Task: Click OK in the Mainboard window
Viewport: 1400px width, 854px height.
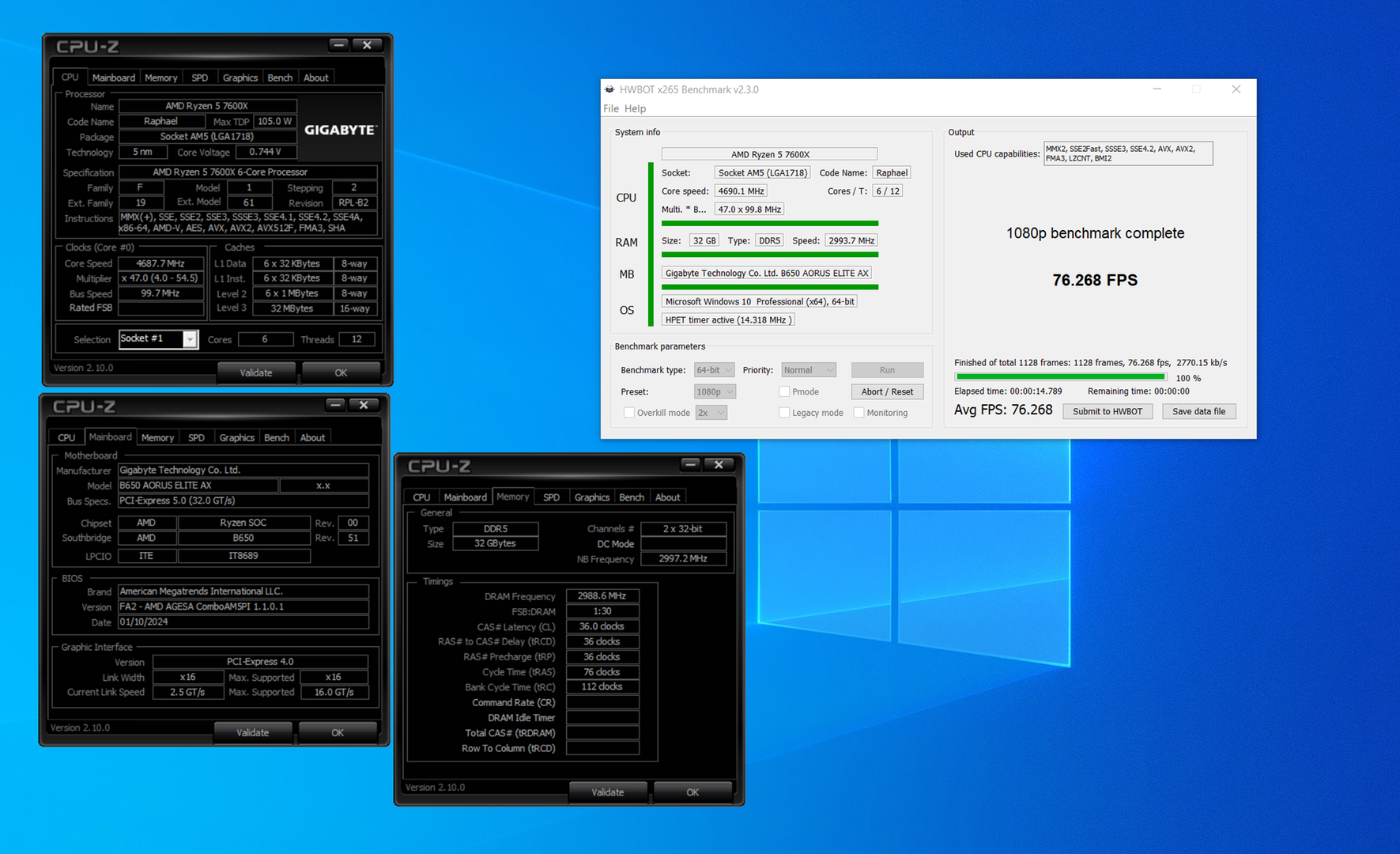Action: [x=338, y=732]
